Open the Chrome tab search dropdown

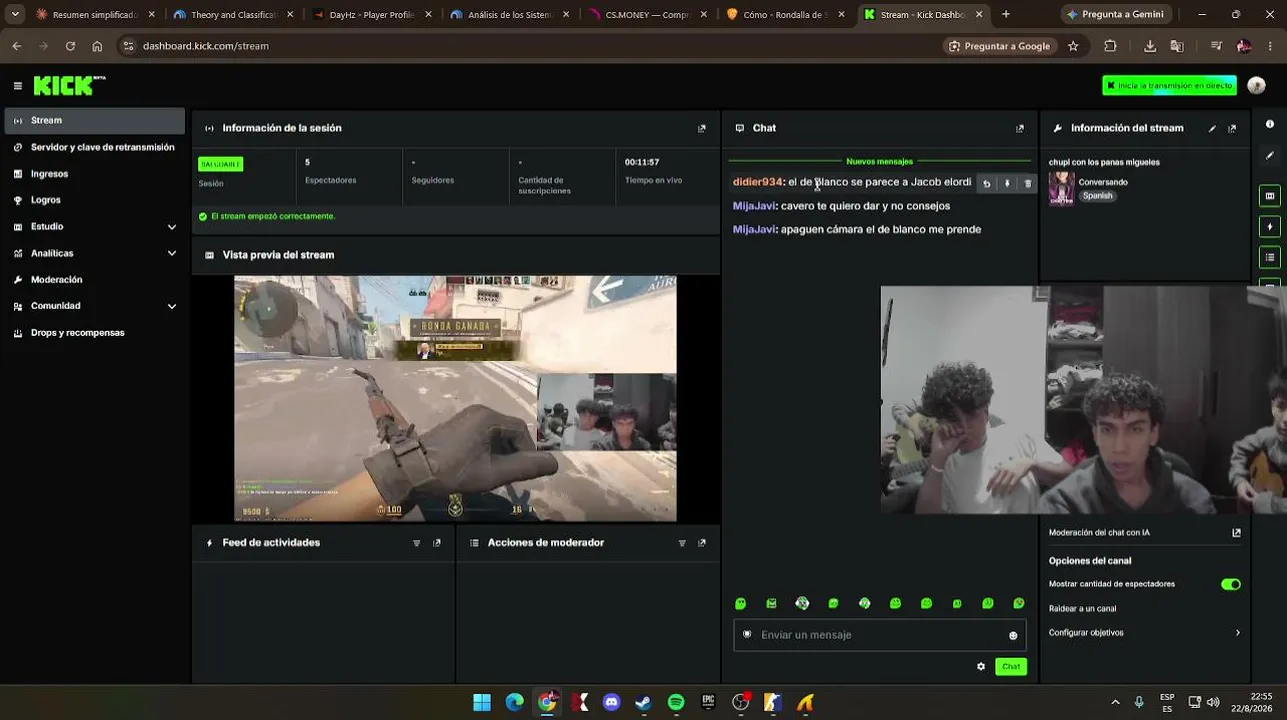(15, 15)
